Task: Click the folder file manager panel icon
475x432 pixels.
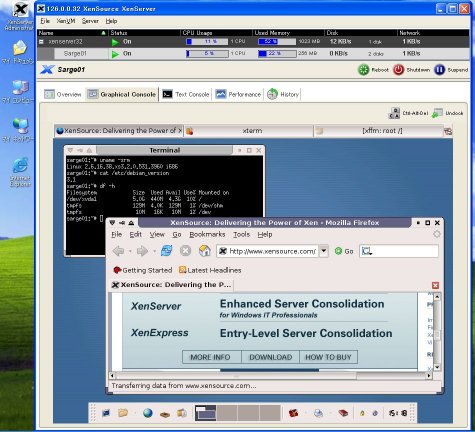Action: click(x=123, y=413)
